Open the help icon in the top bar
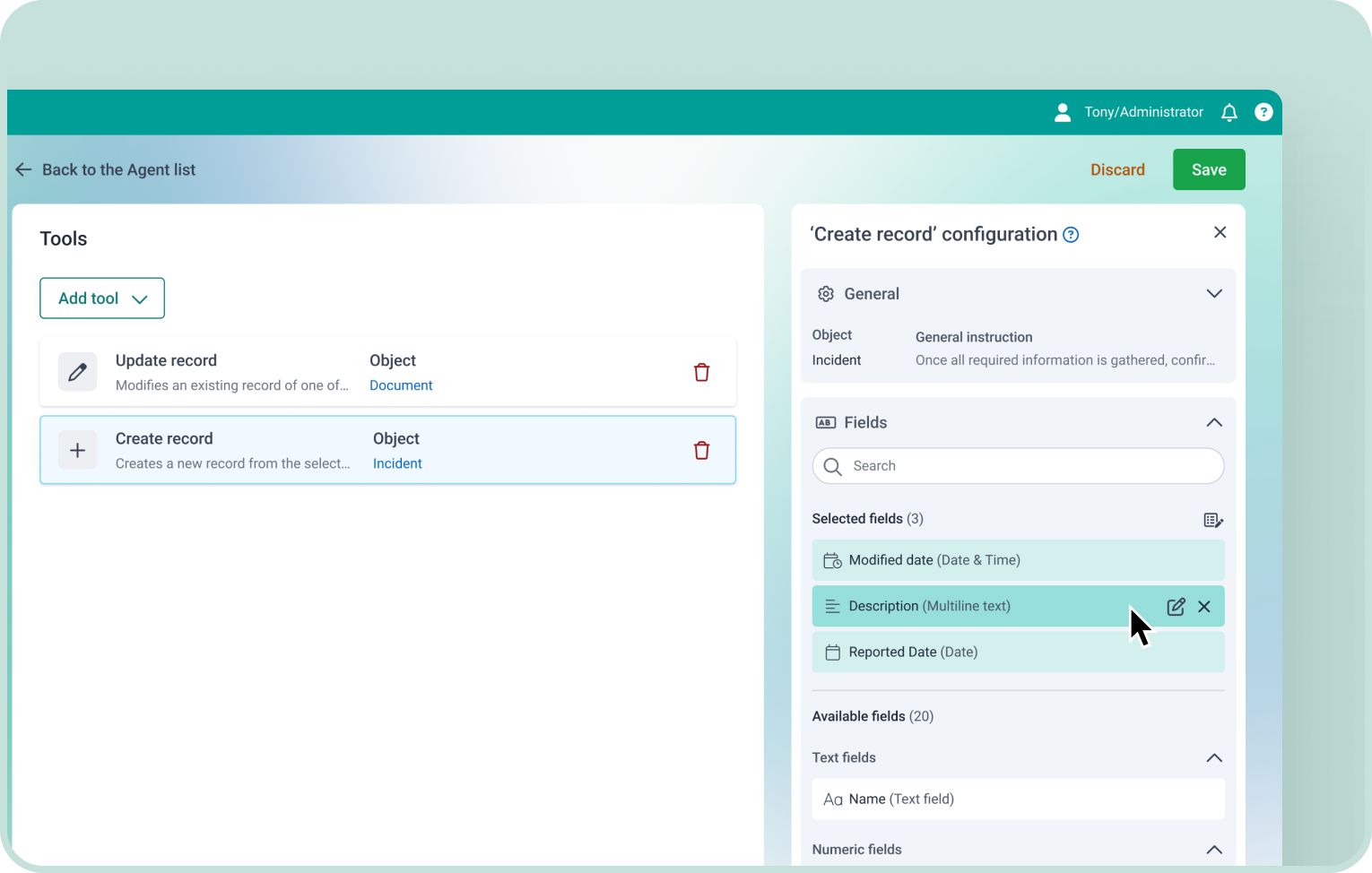 [1263, 112]
